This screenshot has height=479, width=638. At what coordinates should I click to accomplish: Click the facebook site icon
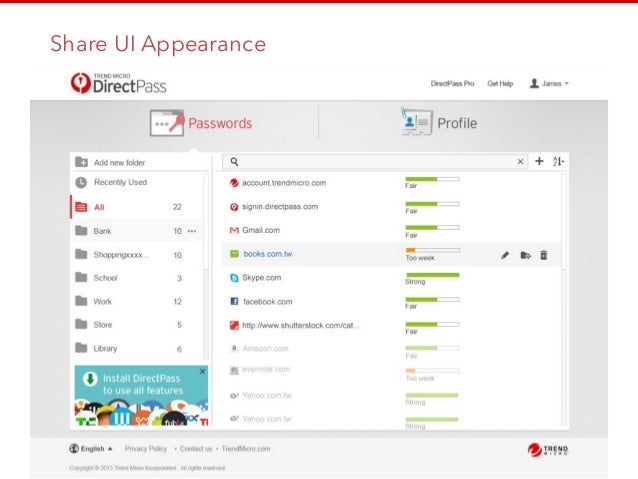234,301
